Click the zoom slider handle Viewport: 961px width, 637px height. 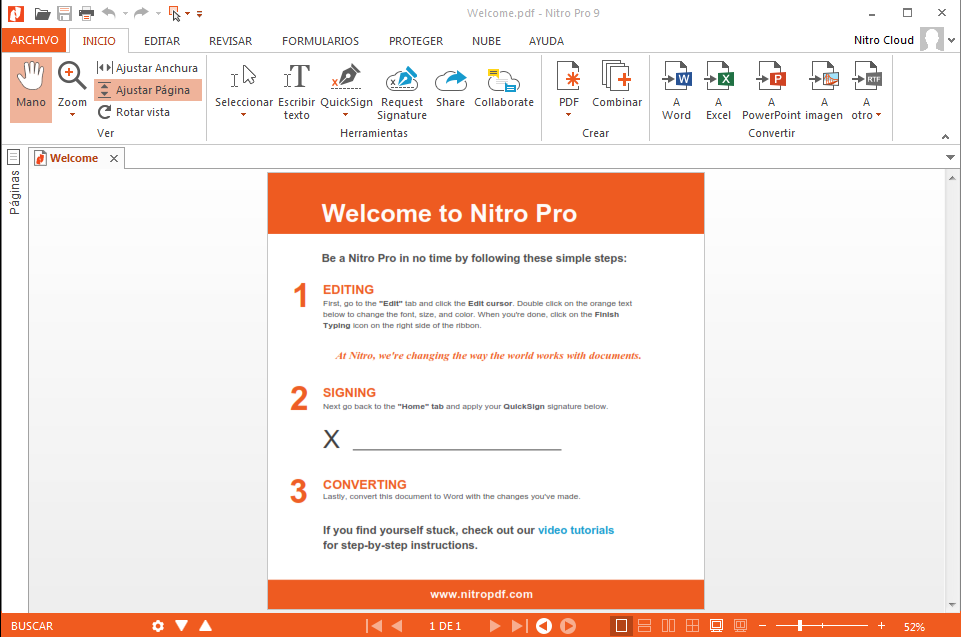tap(800, 625)
